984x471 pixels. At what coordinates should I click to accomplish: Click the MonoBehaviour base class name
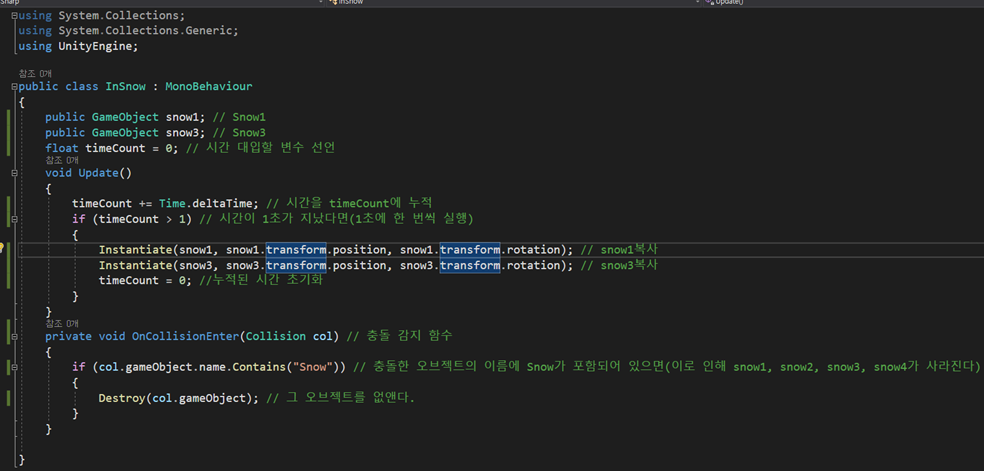208,86
